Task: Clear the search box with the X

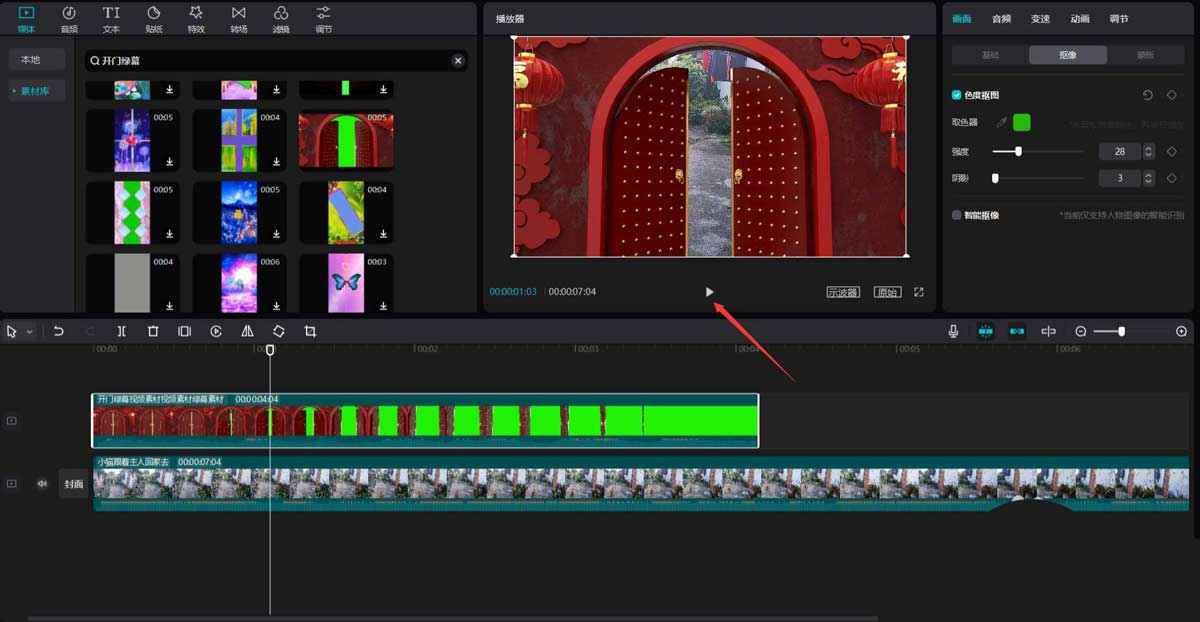Action: click(458, 60)
